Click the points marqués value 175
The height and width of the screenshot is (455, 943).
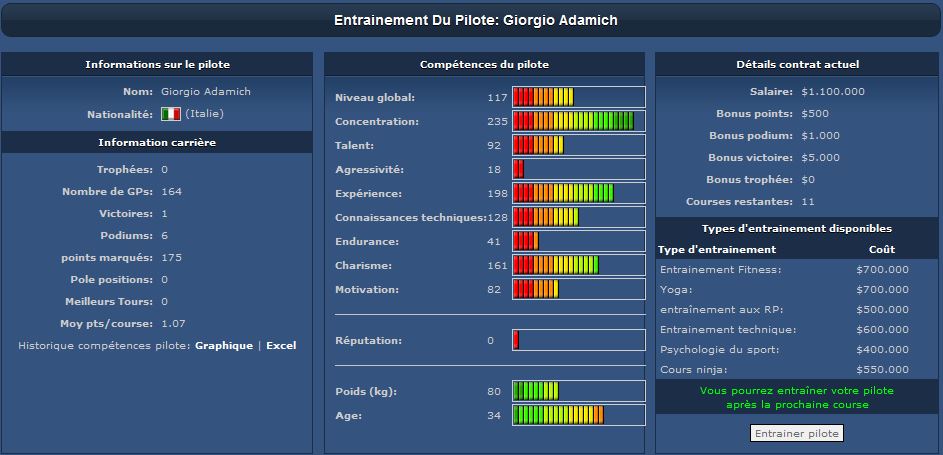click(171, 258)
